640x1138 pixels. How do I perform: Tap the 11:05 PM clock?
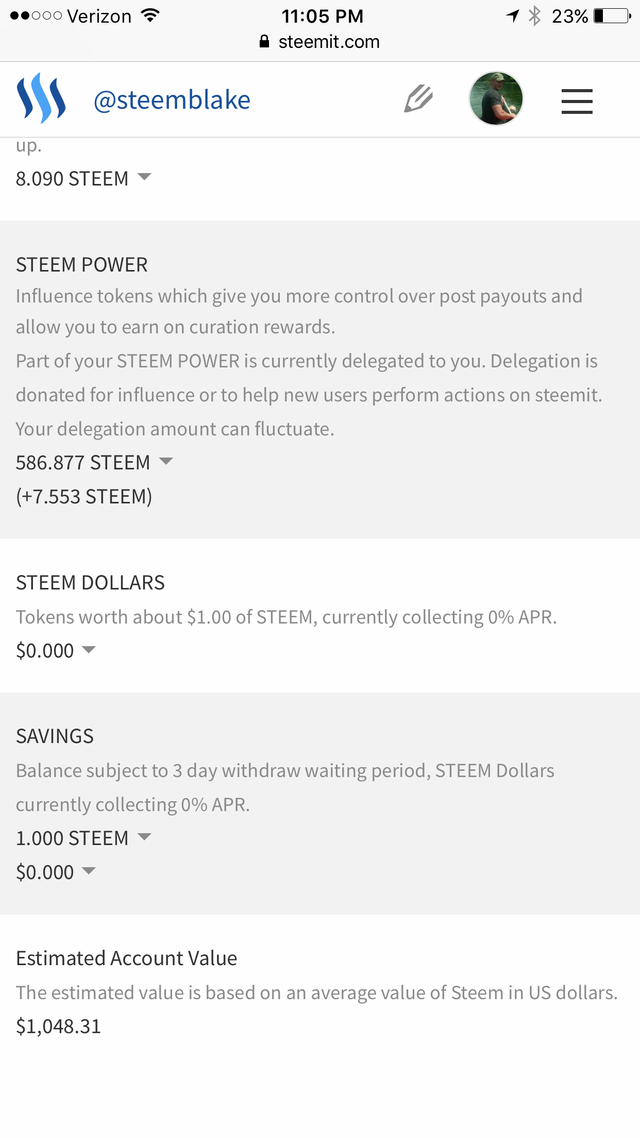pos(321,16)
